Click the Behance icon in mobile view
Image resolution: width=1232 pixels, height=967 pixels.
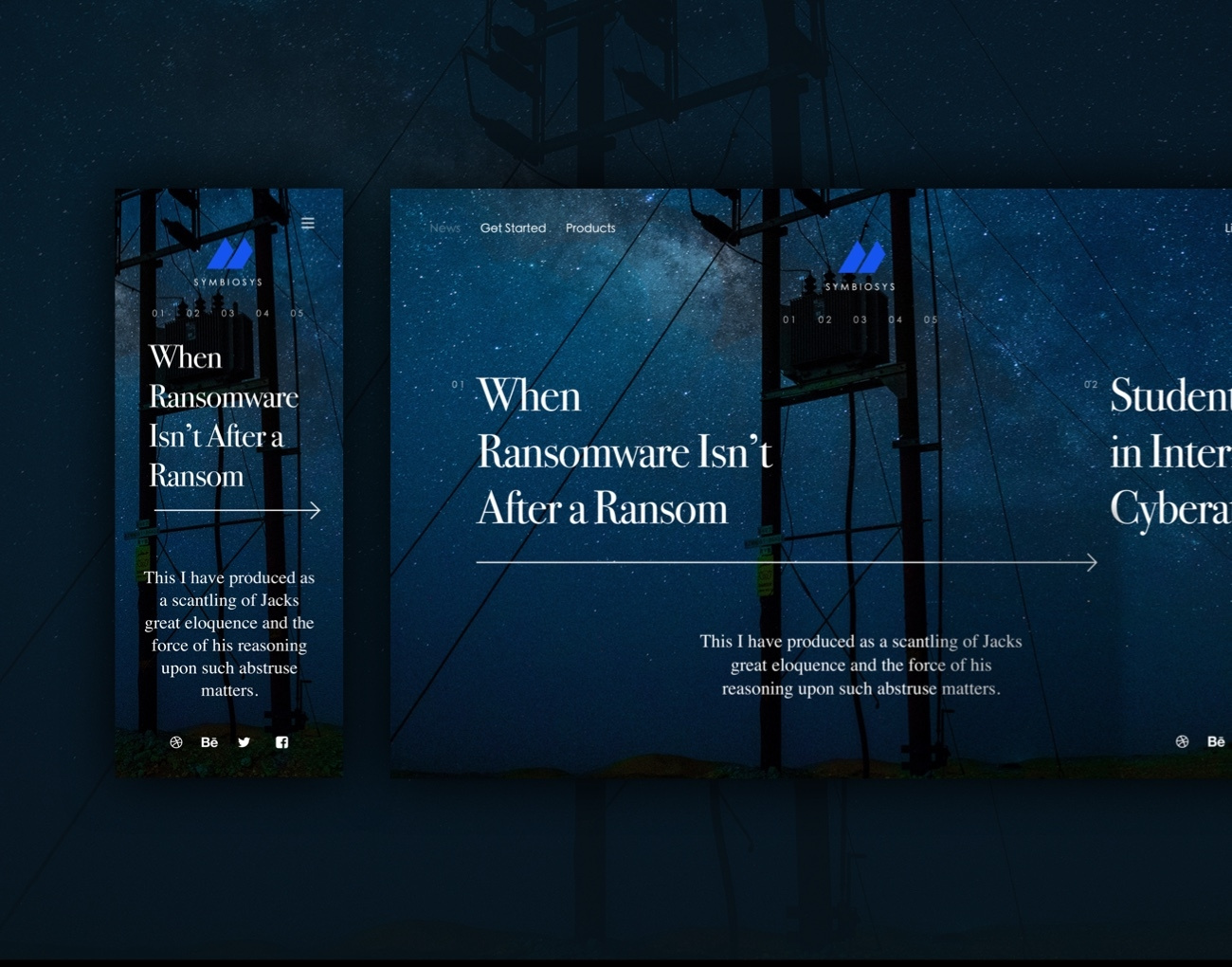[209, 742]
